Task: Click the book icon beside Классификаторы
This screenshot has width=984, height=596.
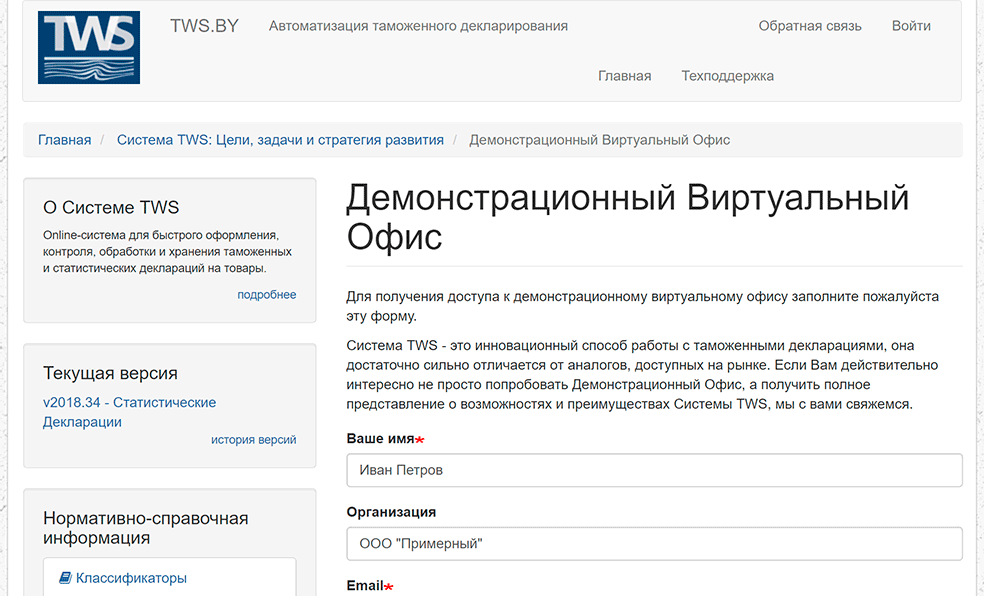Action: click(x=65, y=578)
